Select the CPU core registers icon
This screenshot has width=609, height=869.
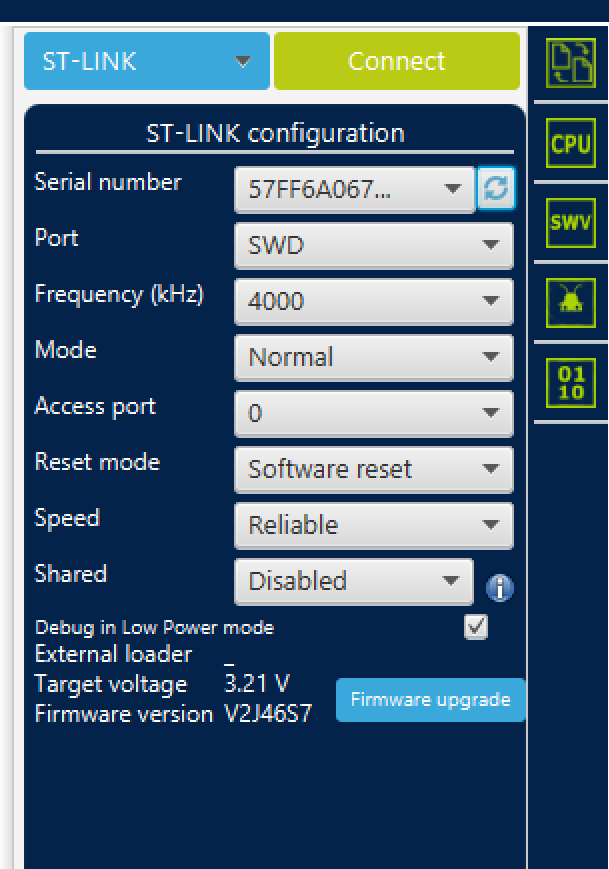tap(570, 143)
